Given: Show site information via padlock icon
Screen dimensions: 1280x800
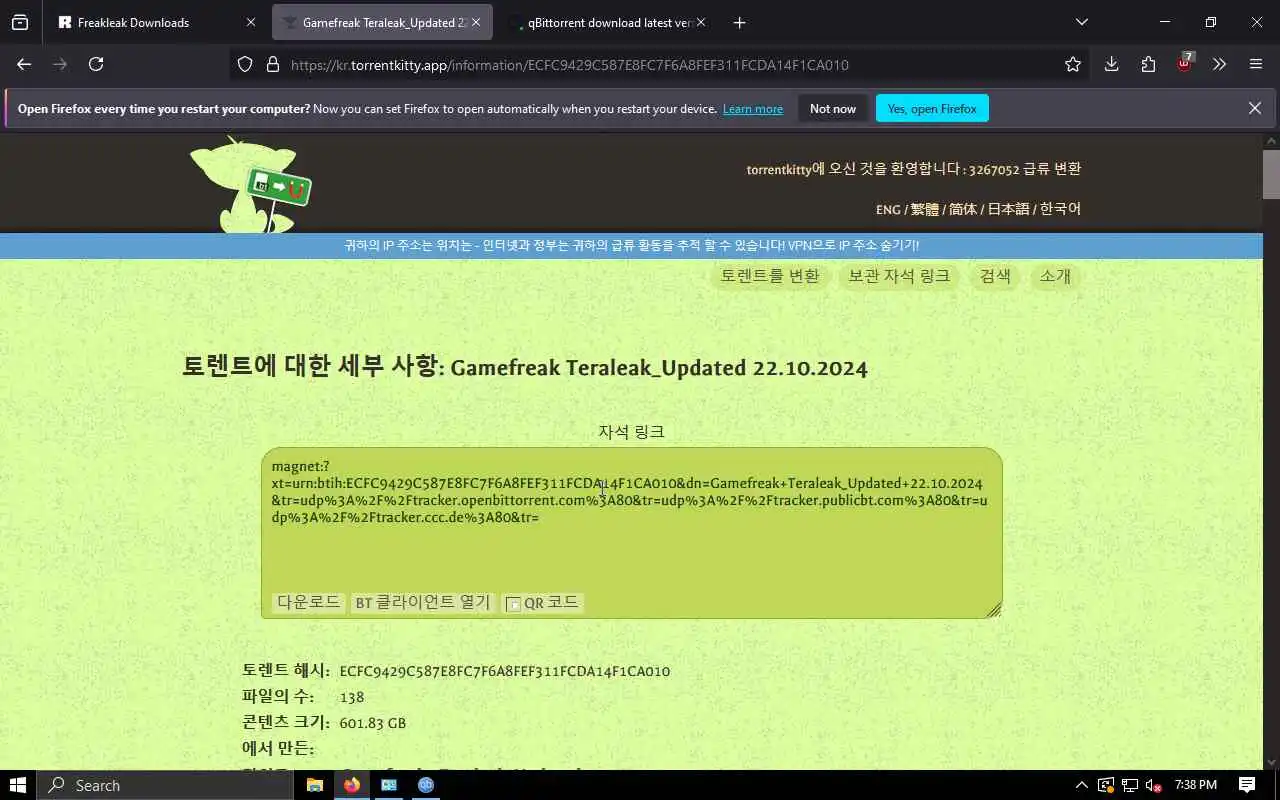Looking at the screenshot, I should point(272,64).
